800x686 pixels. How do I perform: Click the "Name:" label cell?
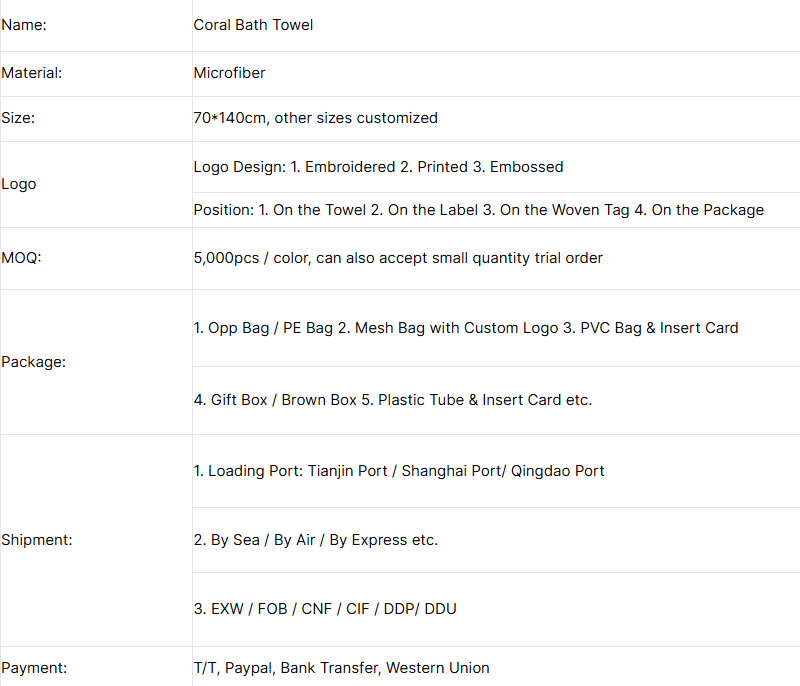tap(24, 25)
